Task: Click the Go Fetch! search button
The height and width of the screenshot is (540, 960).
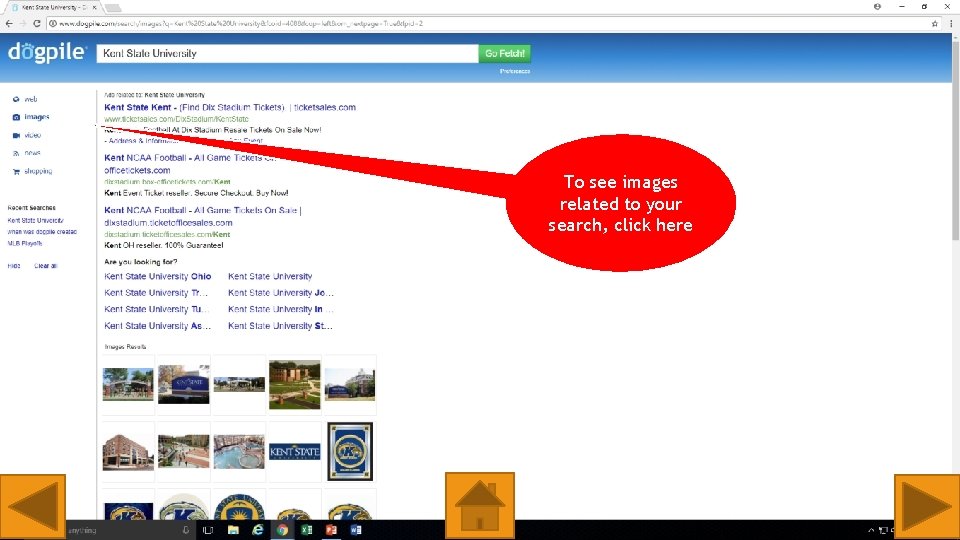Action: click(504, 53)
